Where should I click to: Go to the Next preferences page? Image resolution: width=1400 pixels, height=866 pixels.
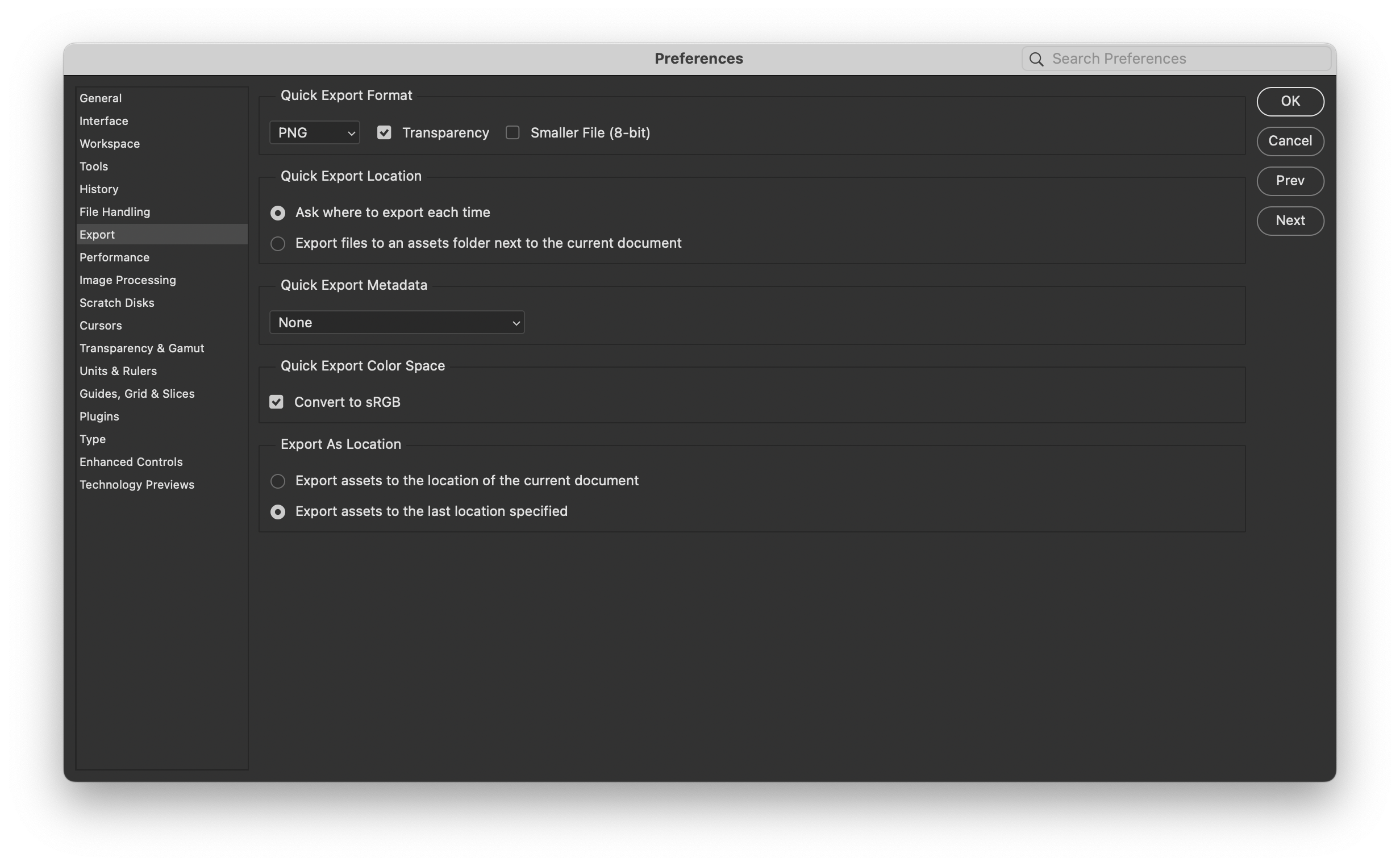pos(1290,220)
